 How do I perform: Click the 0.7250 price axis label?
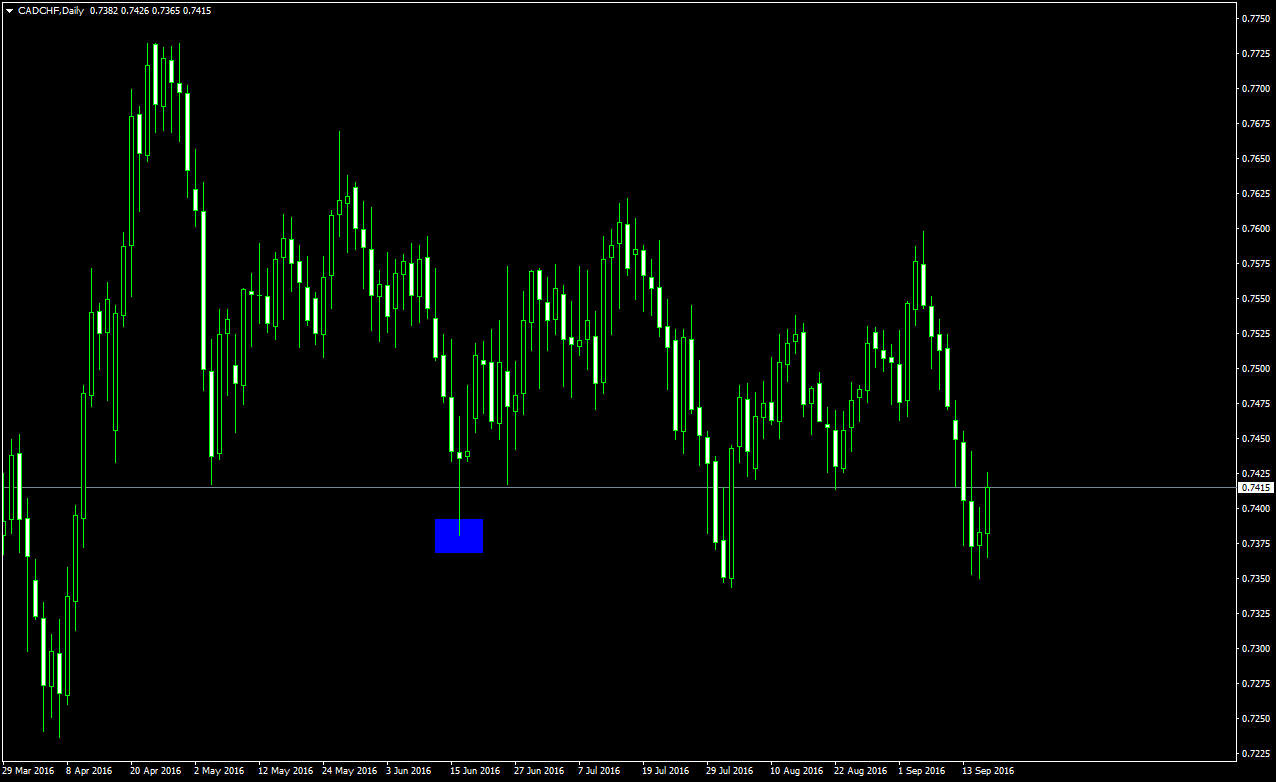pos(1256,719)
